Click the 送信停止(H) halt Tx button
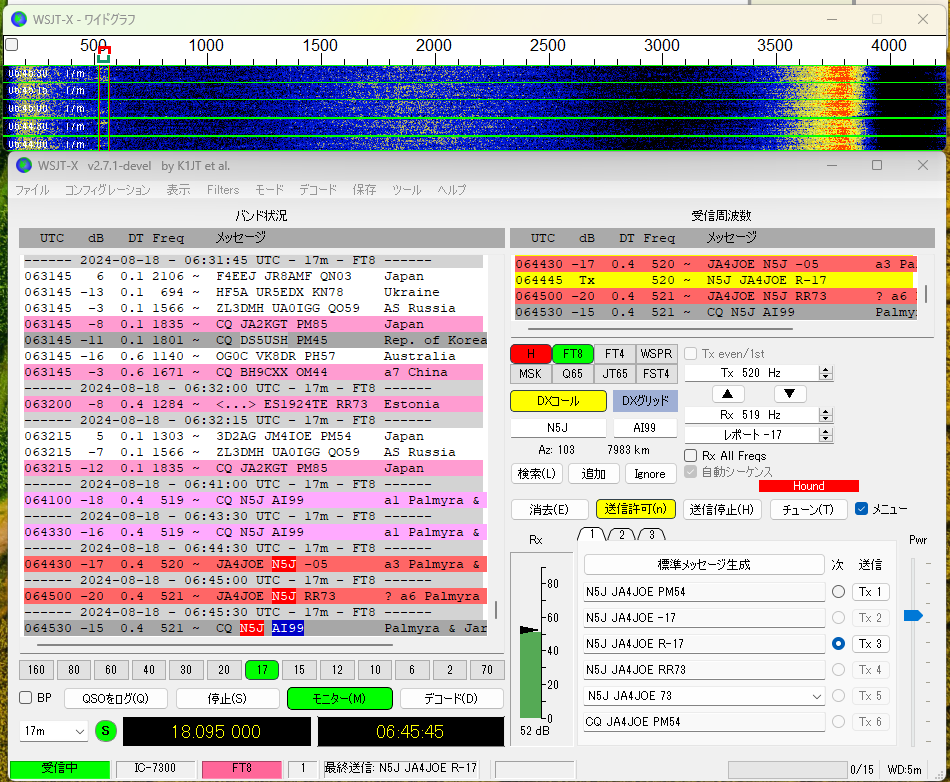Viewport: 950px width, 782px height. tap(722, 509)
